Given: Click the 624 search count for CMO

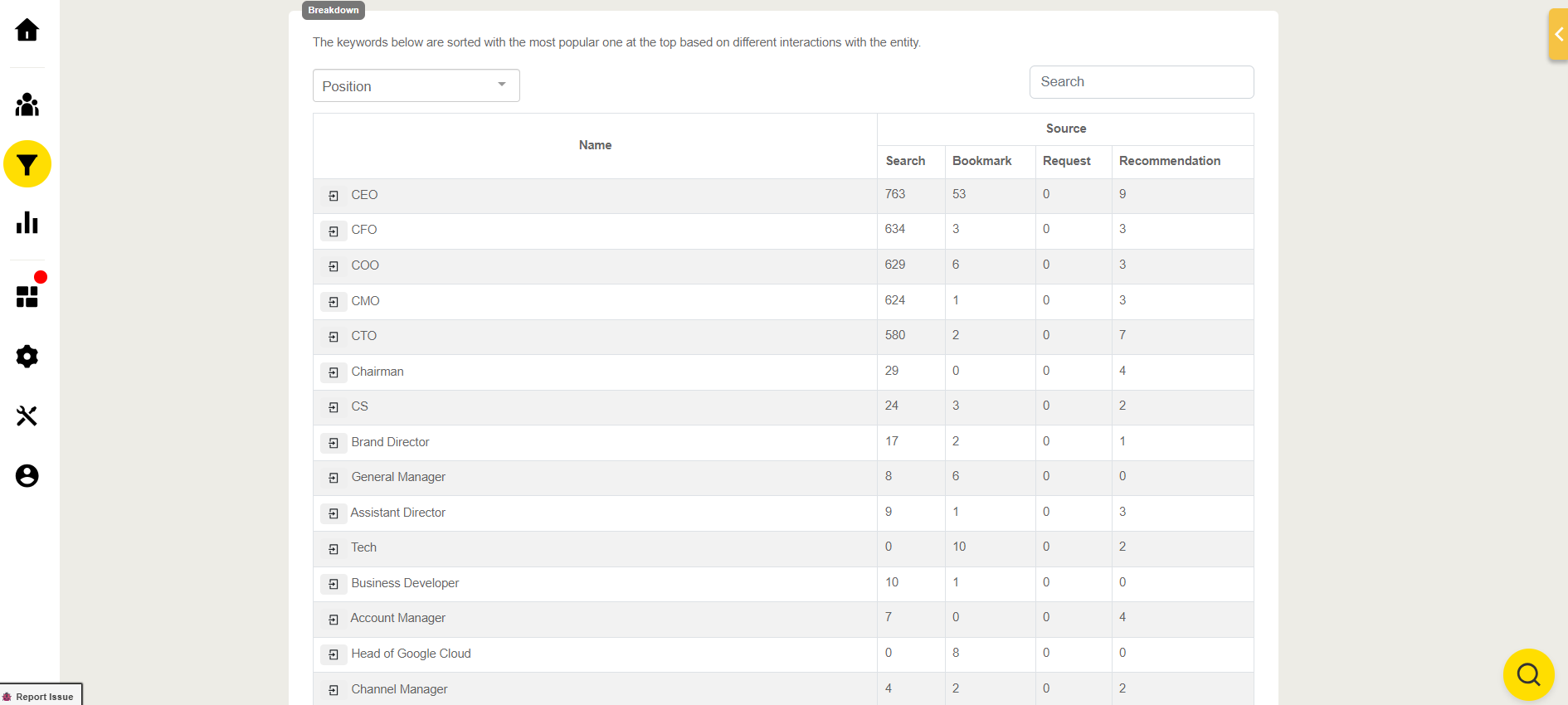Looking at the screenshot, I should click(895, 300).
